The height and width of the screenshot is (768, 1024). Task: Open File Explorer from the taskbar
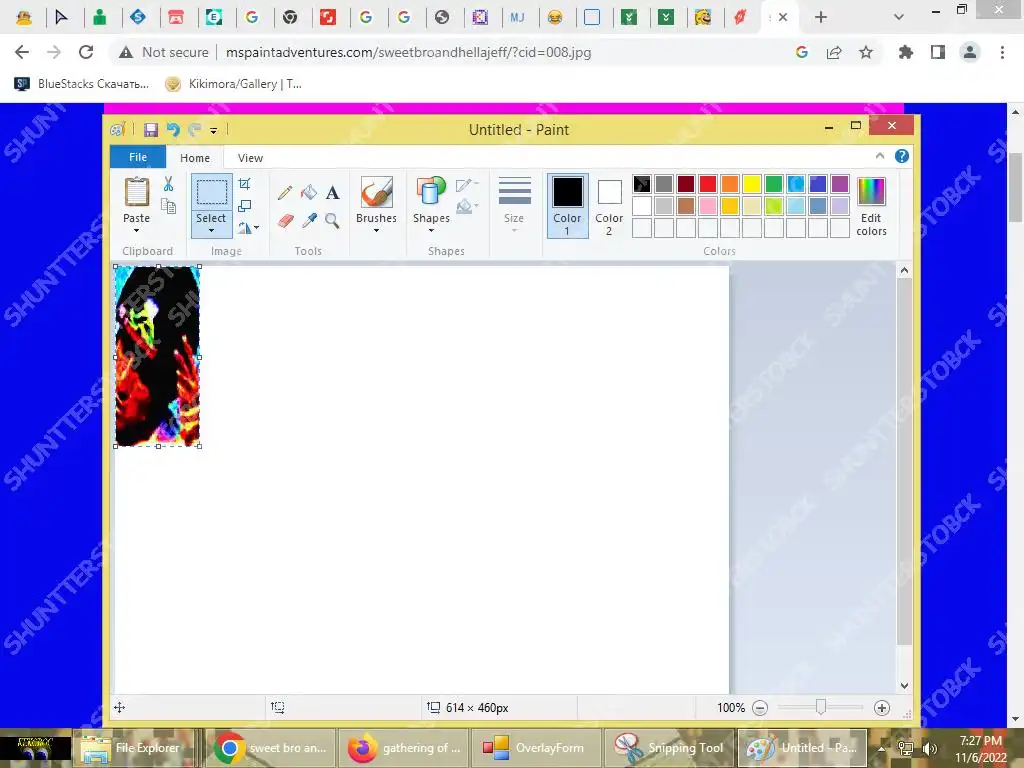[x=134, y=748]
